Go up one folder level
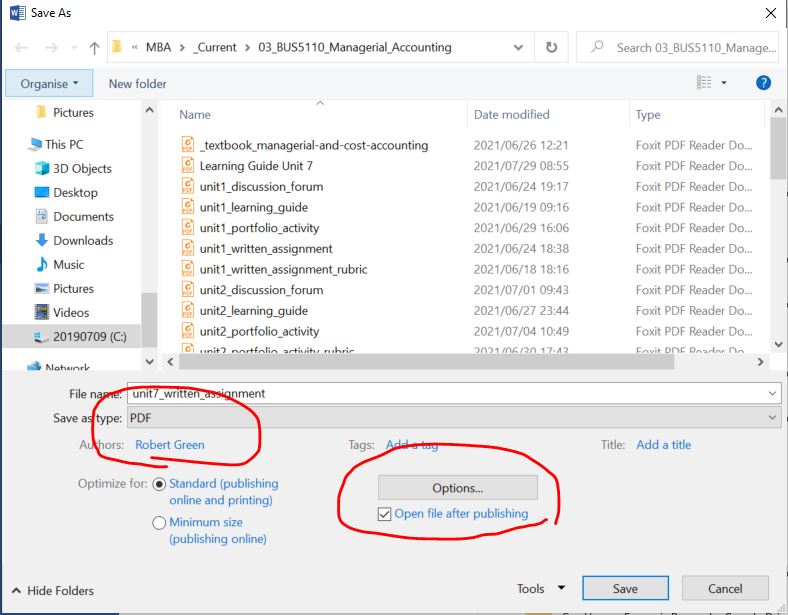 coord(94,48)
